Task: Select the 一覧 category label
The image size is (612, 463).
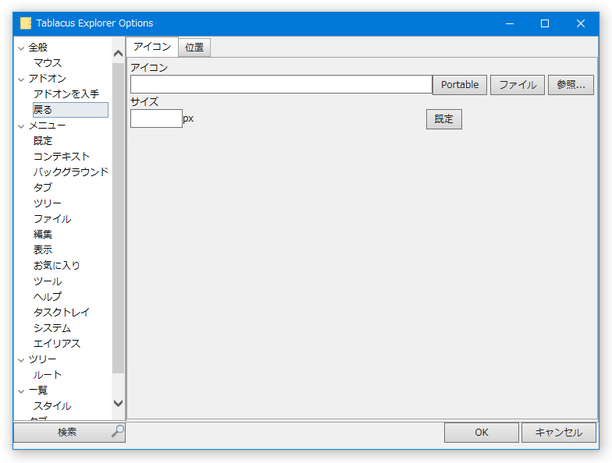Action: coord(38,390)
